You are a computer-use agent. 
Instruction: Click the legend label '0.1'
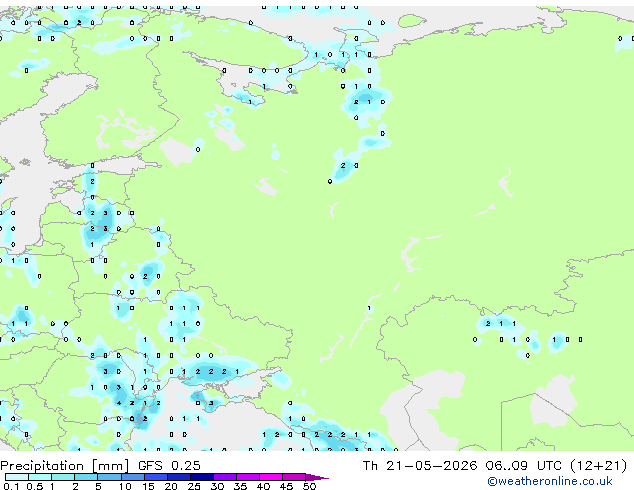[11, 486]
